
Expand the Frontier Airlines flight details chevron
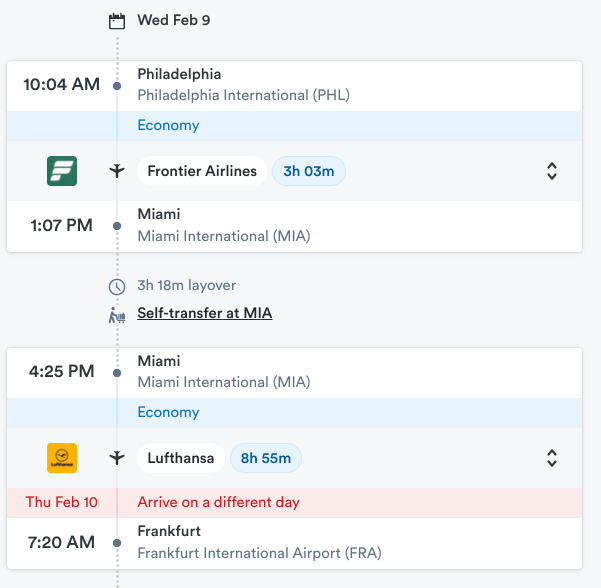coord(552,171)
